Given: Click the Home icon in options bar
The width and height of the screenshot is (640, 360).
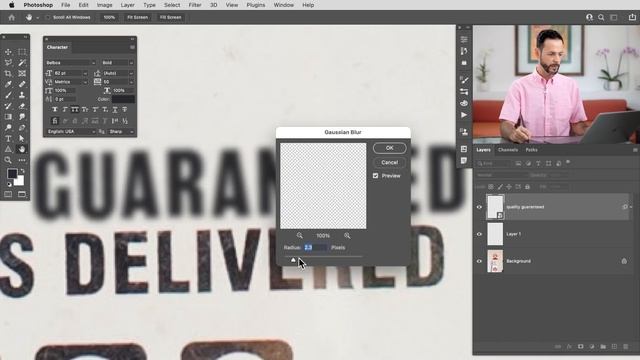Looking at the screenshot, I should tap(11, 18).
